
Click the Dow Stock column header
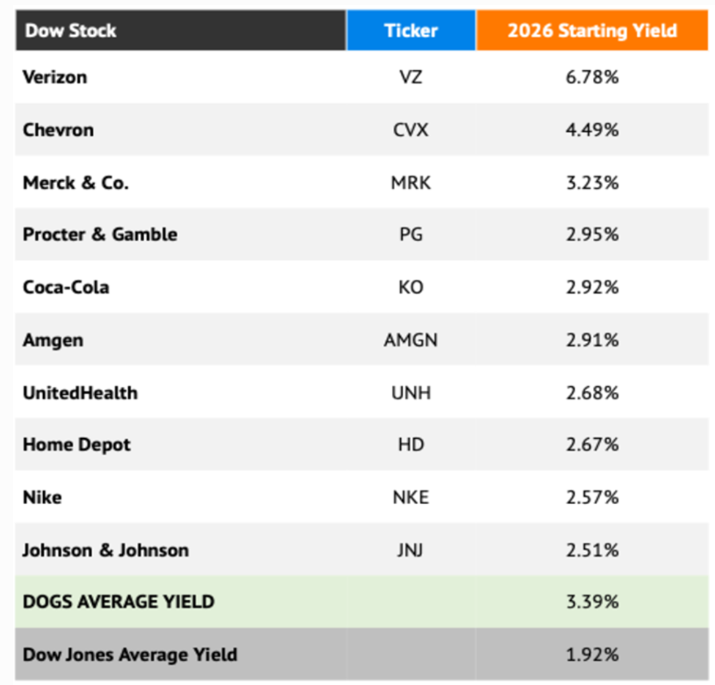pos(70,30)
